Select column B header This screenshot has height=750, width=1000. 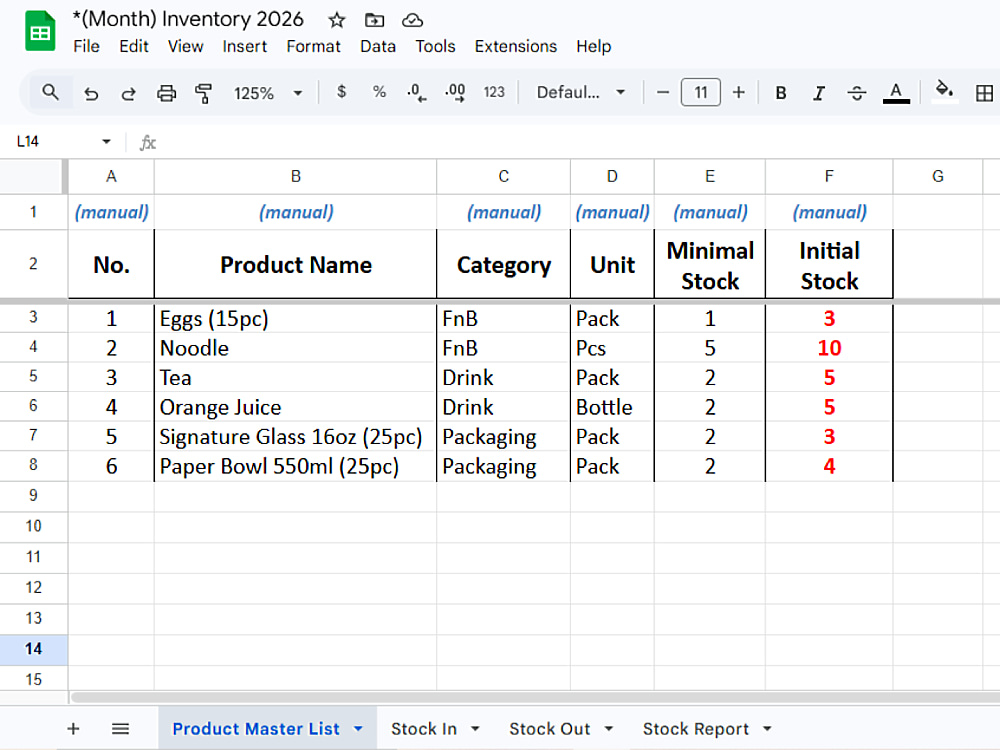click(295, 177)
